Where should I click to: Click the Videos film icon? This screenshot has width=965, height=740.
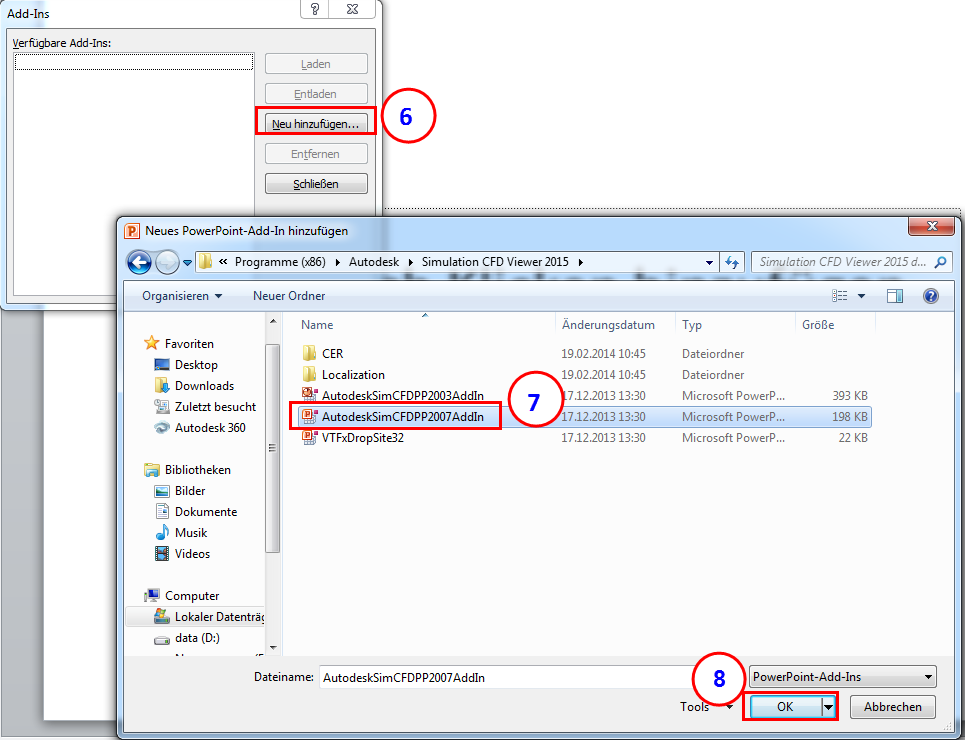162,553
